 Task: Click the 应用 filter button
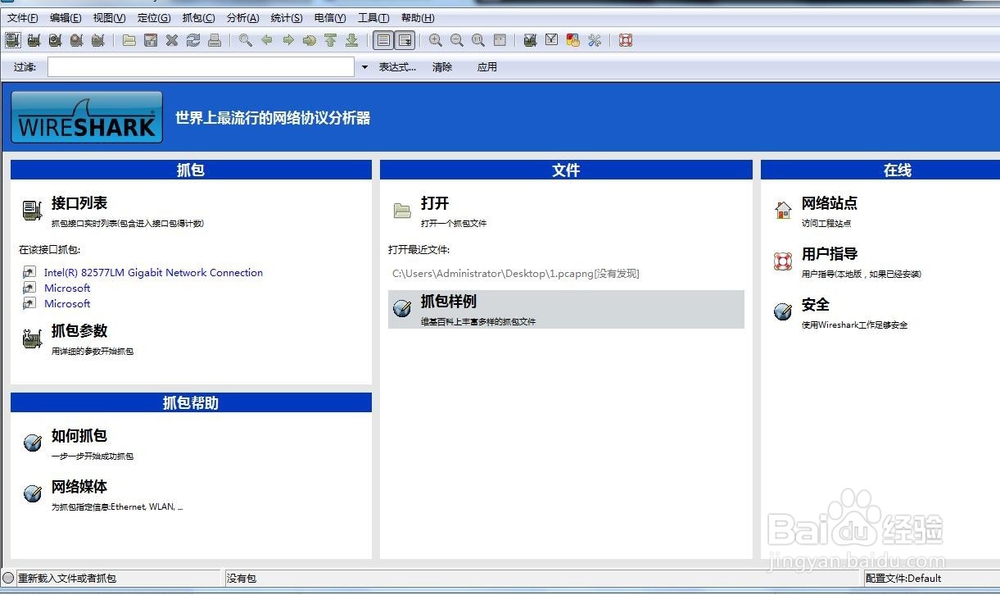(487, 67)
